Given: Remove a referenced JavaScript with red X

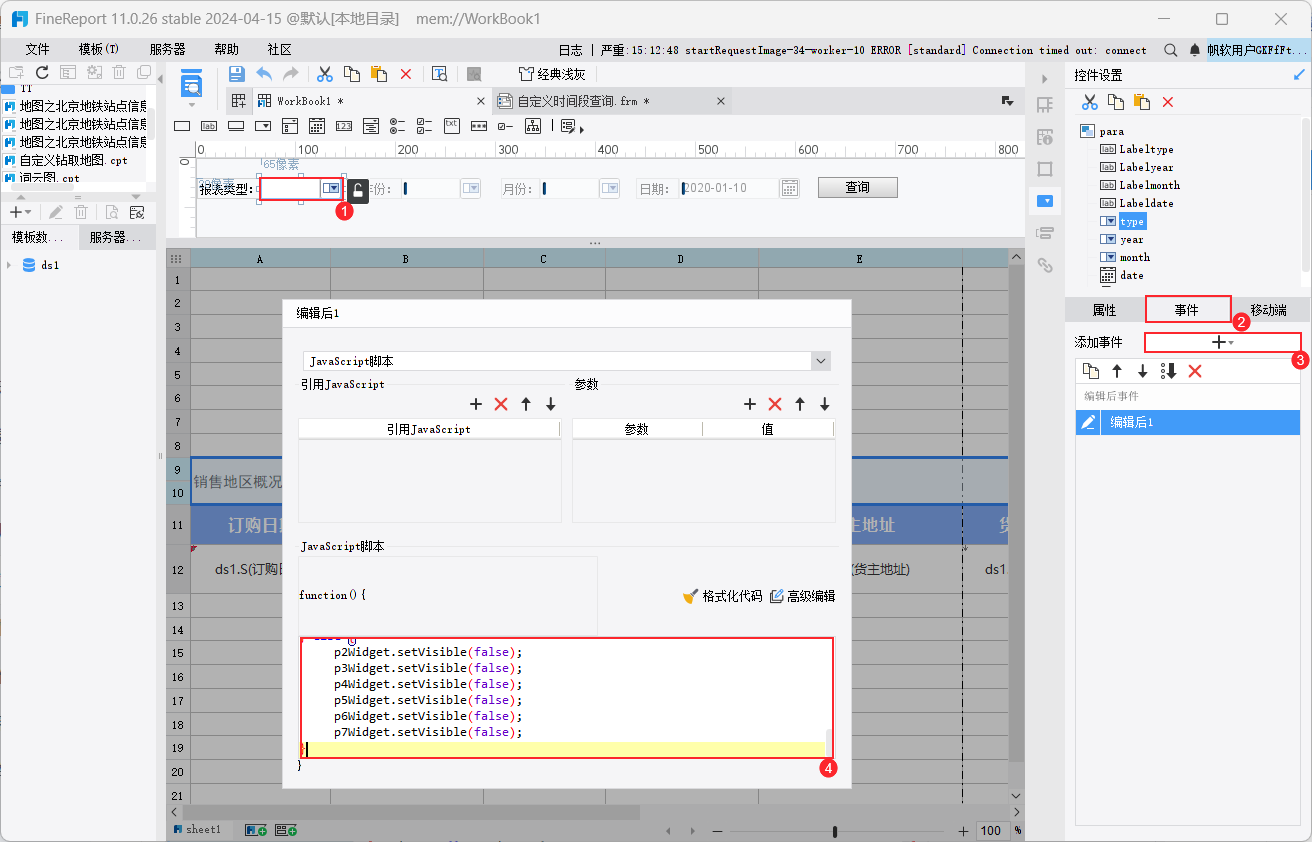Looking at the screenshot, I should [501, 404].
